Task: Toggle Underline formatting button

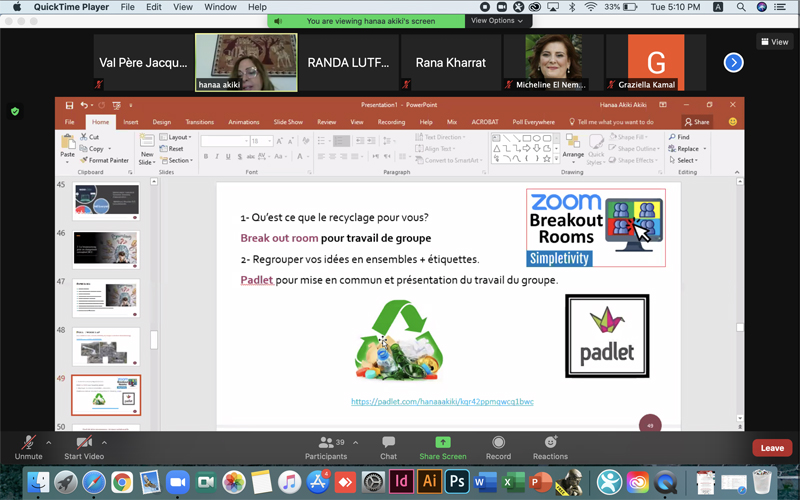Action: (x=228, y=156)
